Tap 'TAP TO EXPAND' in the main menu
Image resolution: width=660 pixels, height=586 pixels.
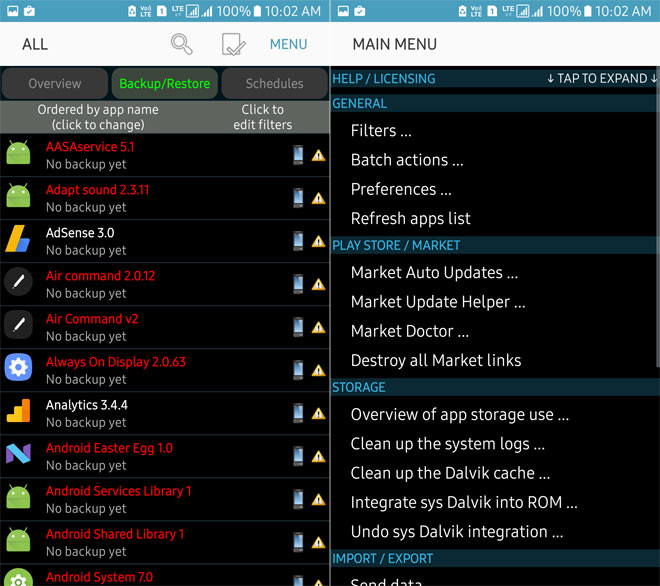pyautogui.click(x=601, y=79)
